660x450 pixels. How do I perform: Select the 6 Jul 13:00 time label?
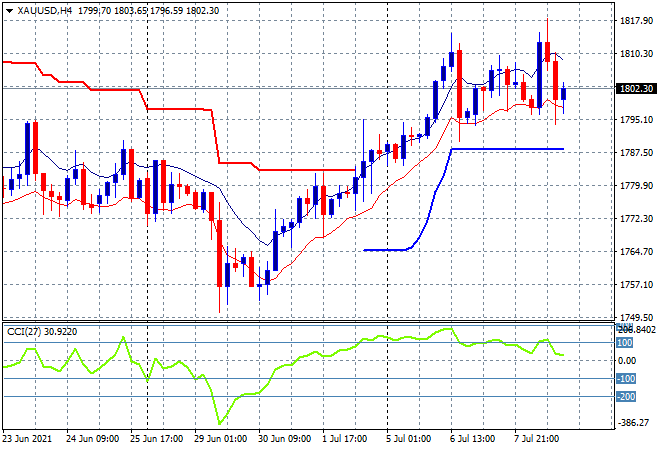click(x=473, y=439)
